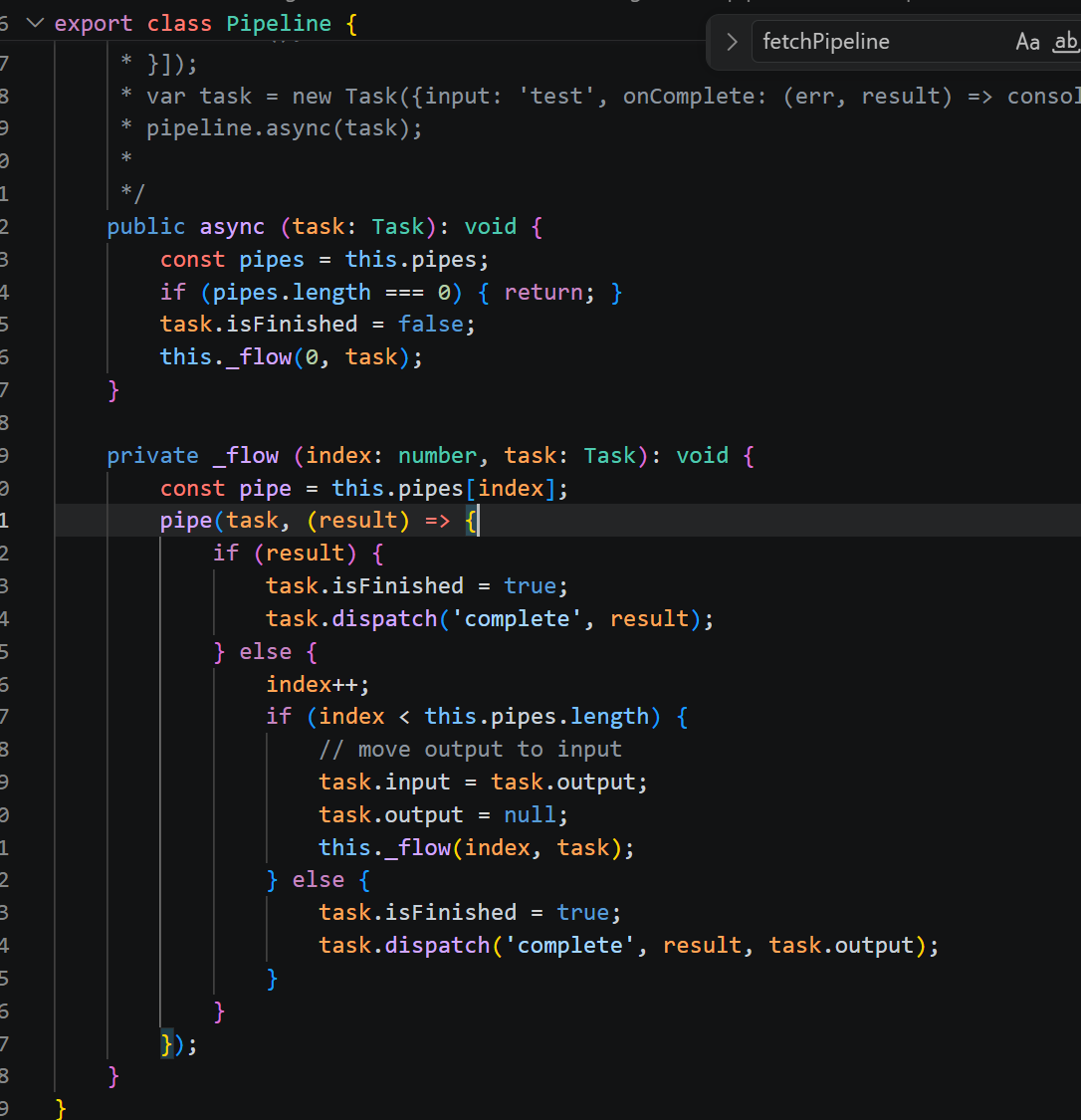Click the line 'if (result) {'

pos(299,554)
